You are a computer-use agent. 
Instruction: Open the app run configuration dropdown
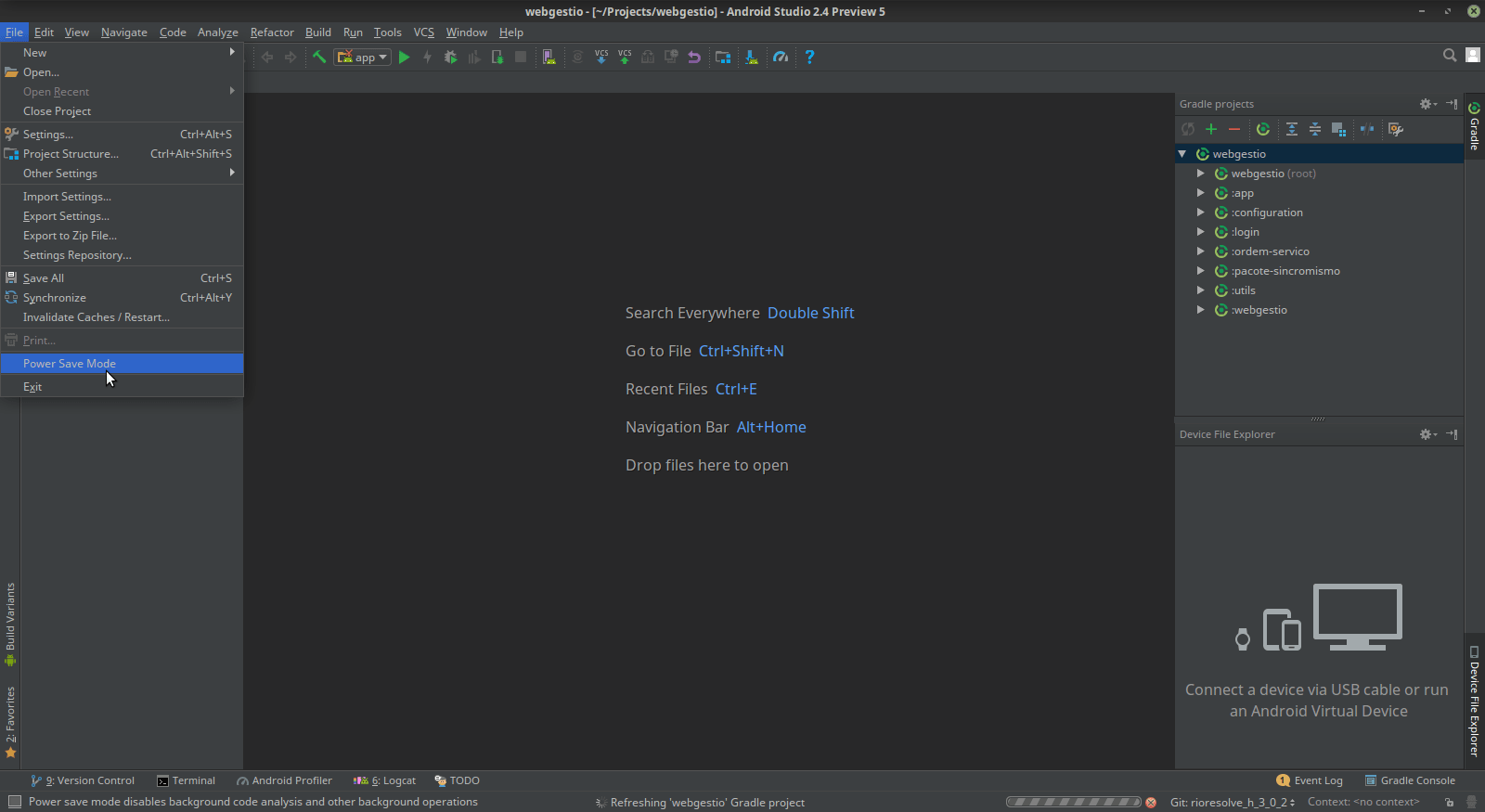[362, 57]
